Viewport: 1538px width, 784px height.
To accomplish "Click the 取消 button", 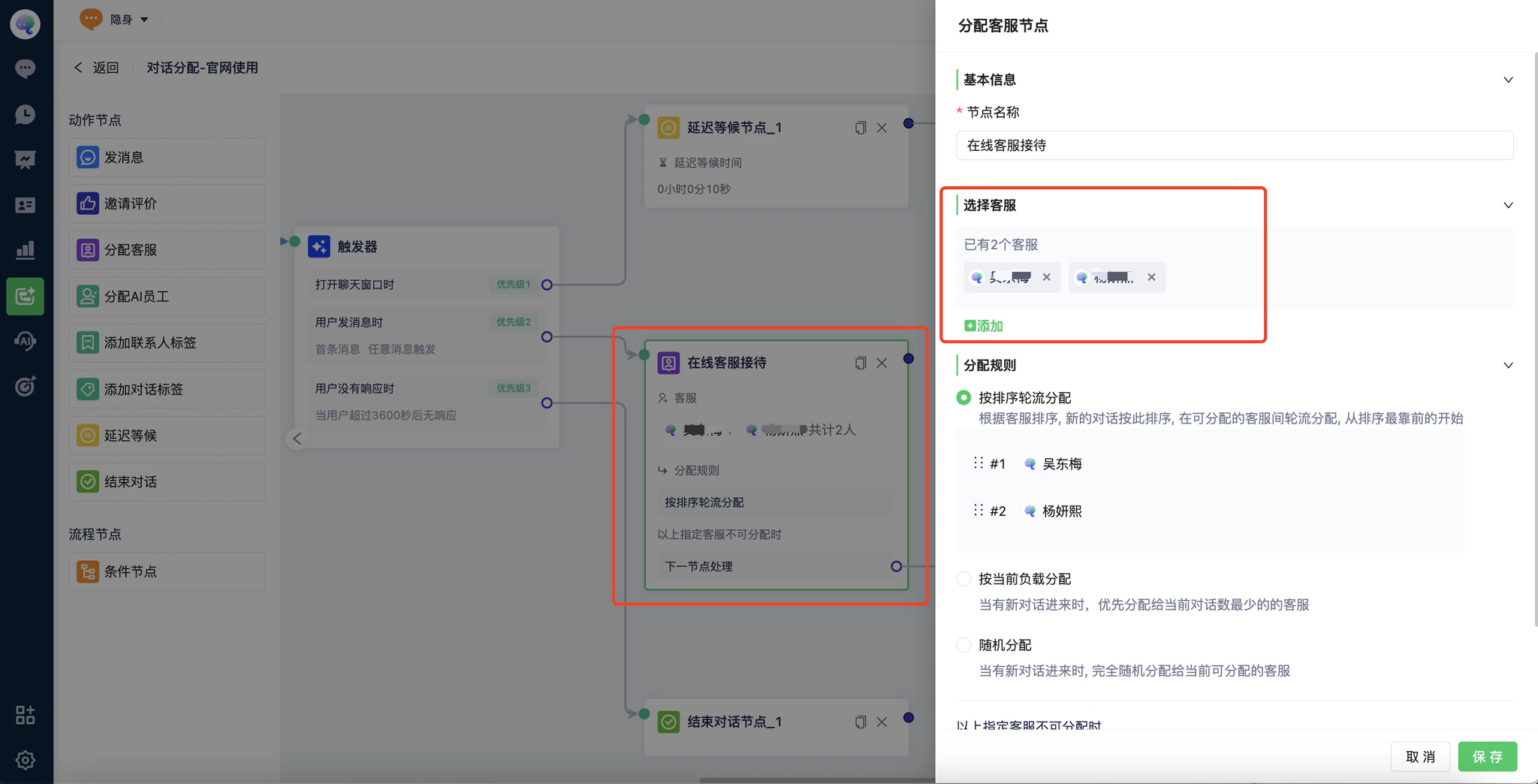I will point(1421,756).
